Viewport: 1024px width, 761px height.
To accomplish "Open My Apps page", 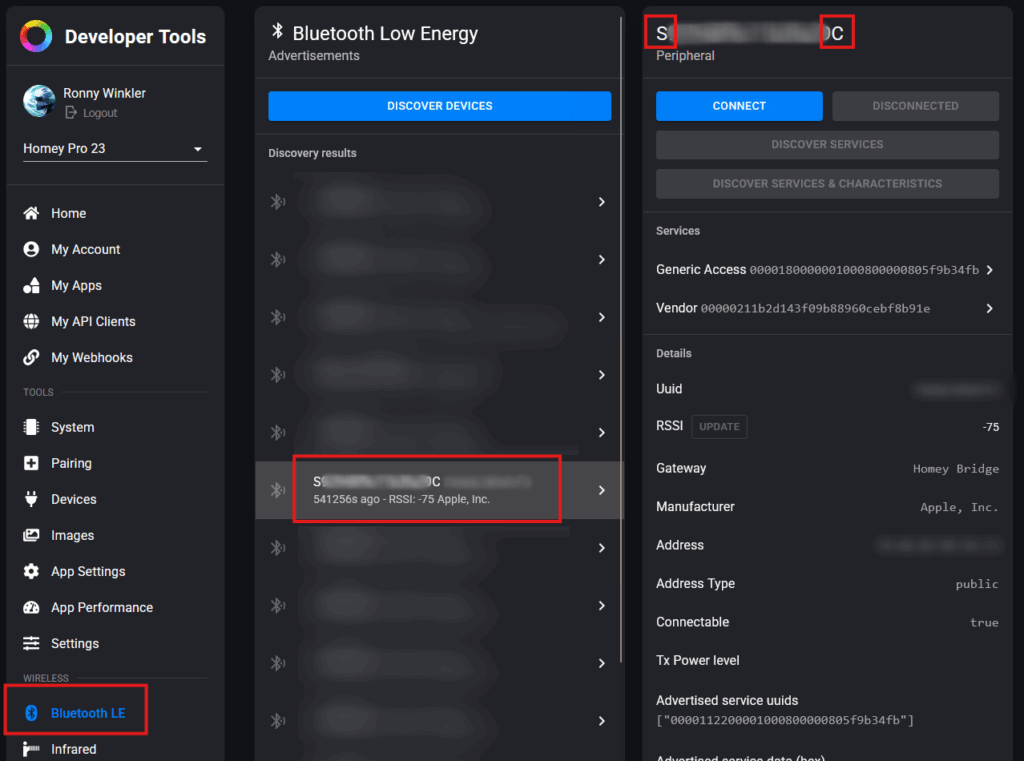I will (76, 285).
